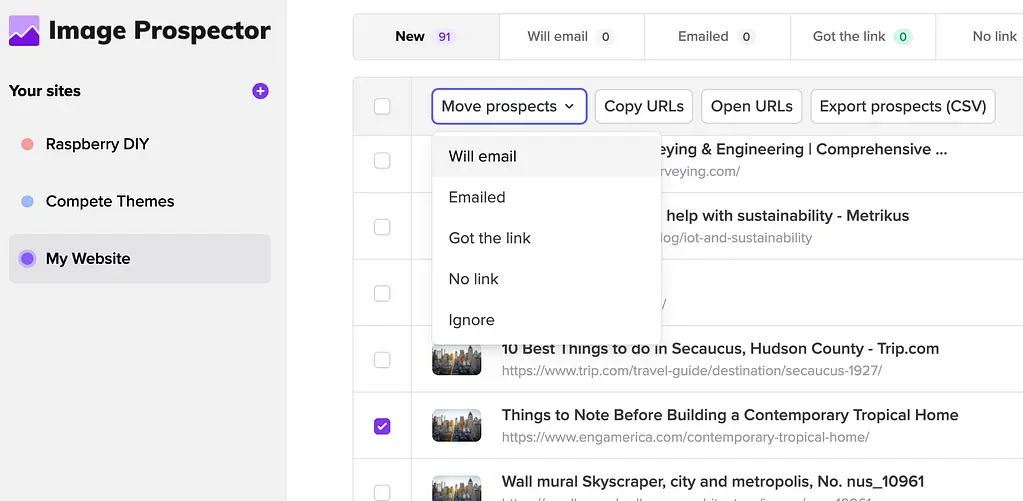Toggle the select-all checkbox in toolbar
This screenshot has width=1023, height=501.
[382, 106]
